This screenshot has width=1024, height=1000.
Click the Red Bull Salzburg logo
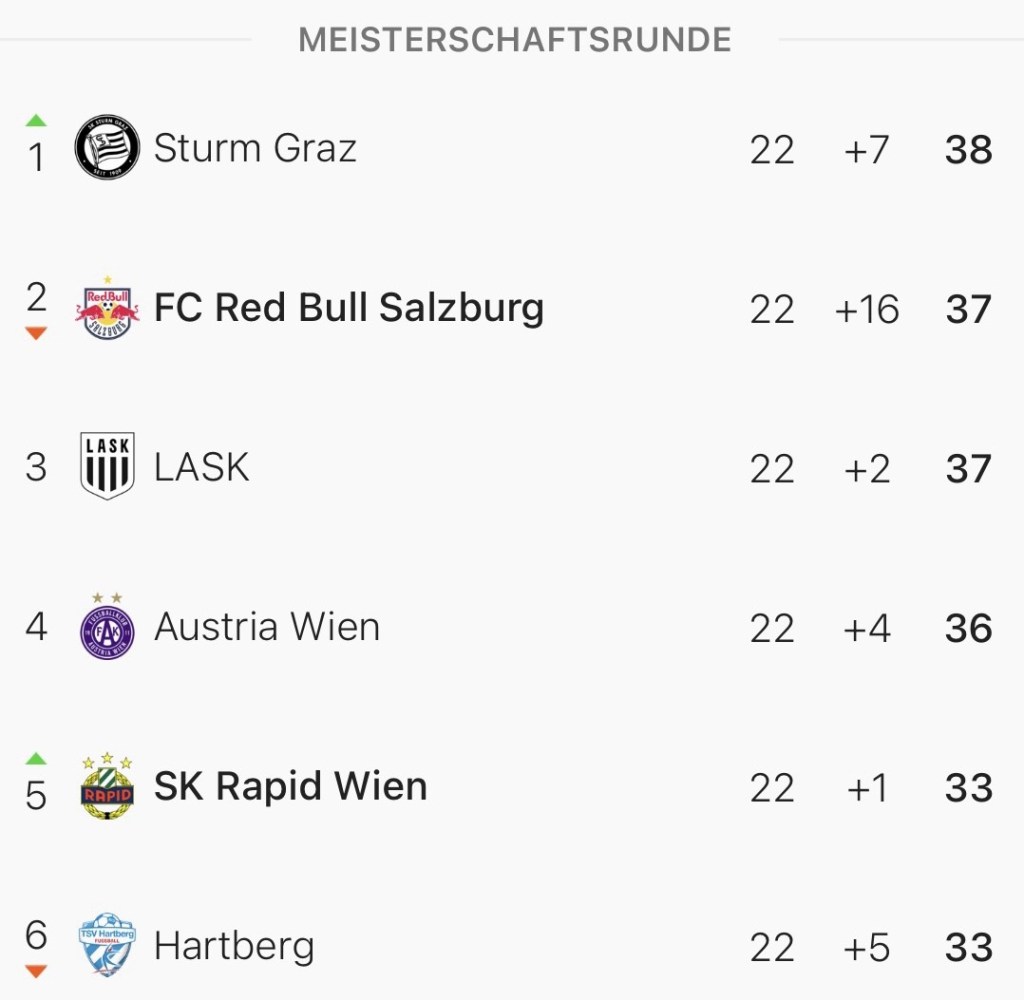(107, 308)
